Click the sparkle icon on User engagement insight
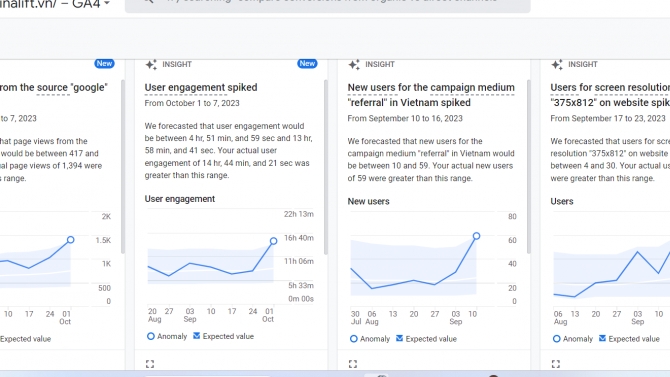The height and width of the screenshot is (377, 670). click(151, 65)
